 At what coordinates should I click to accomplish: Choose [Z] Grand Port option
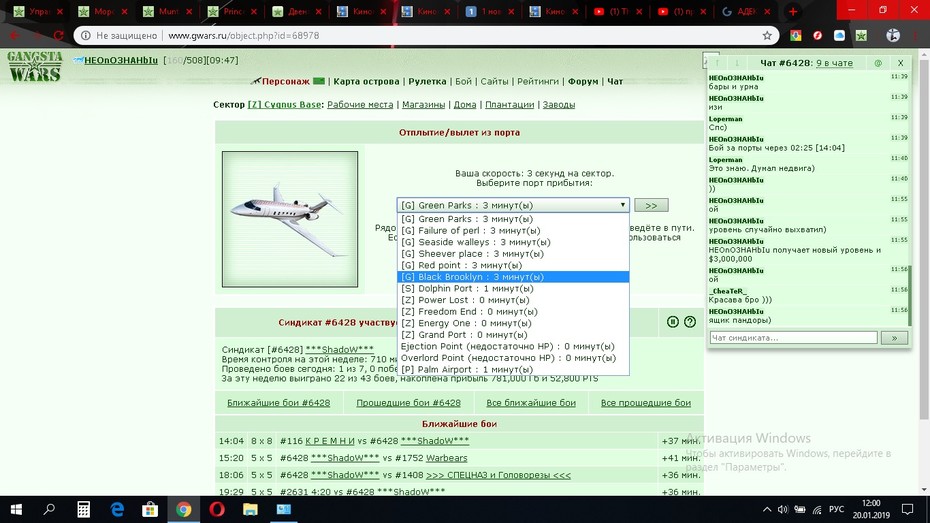pyautogui.click(x=513, y=334)
